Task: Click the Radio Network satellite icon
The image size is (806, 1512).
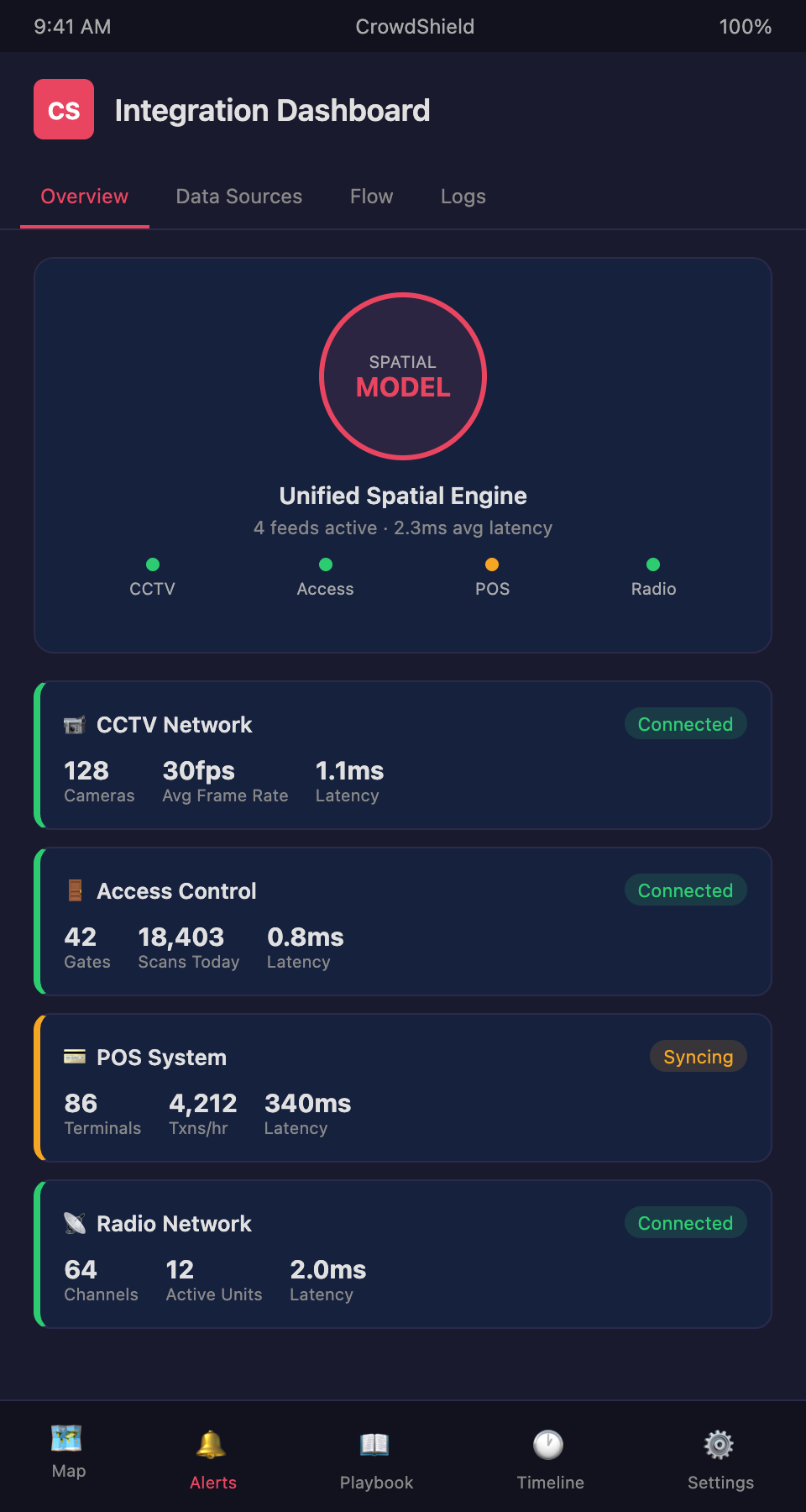Action: (75, 1224)
